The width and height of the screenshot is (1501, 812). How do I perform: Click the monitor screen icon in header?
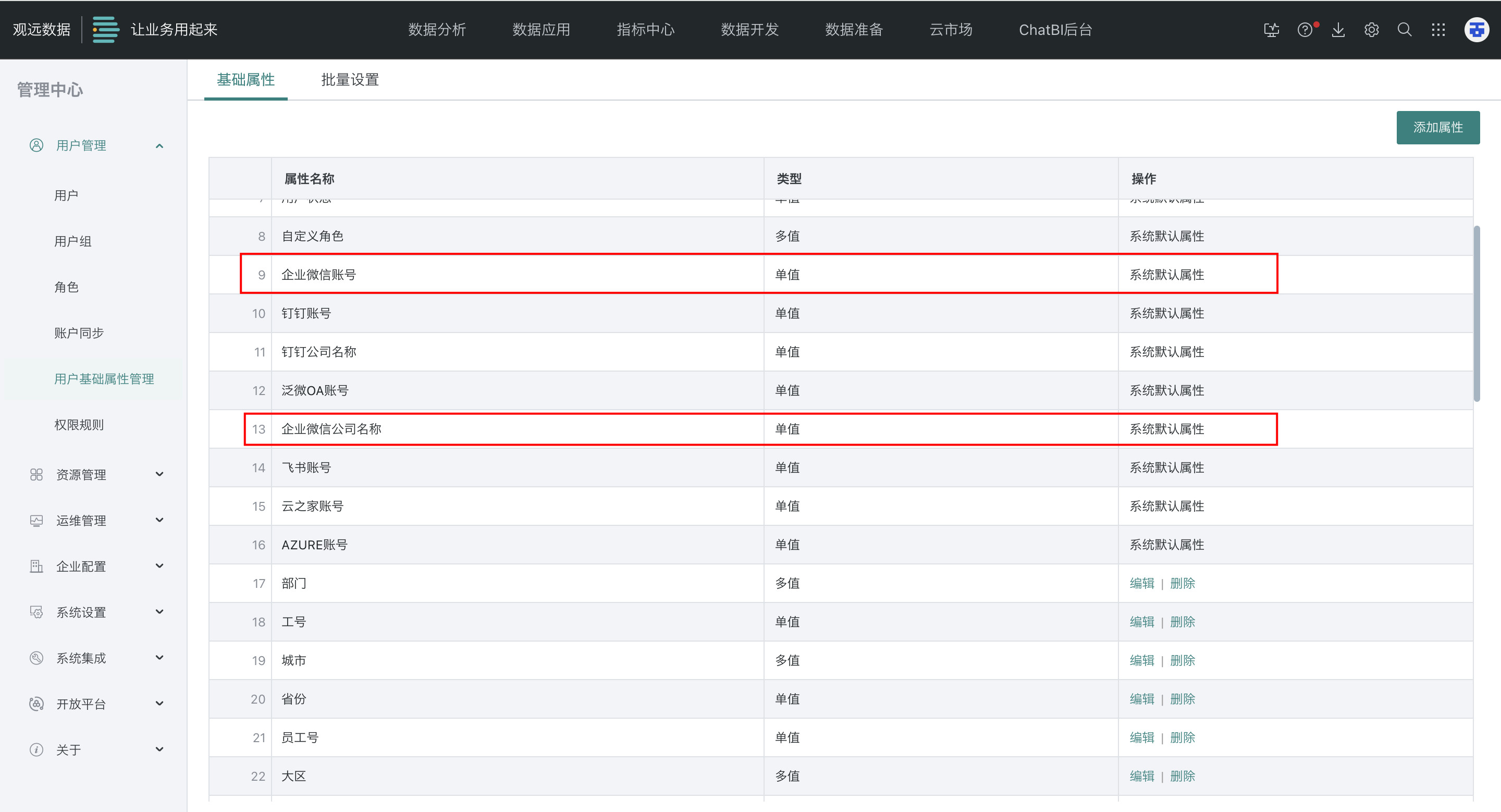point(1272,30)
